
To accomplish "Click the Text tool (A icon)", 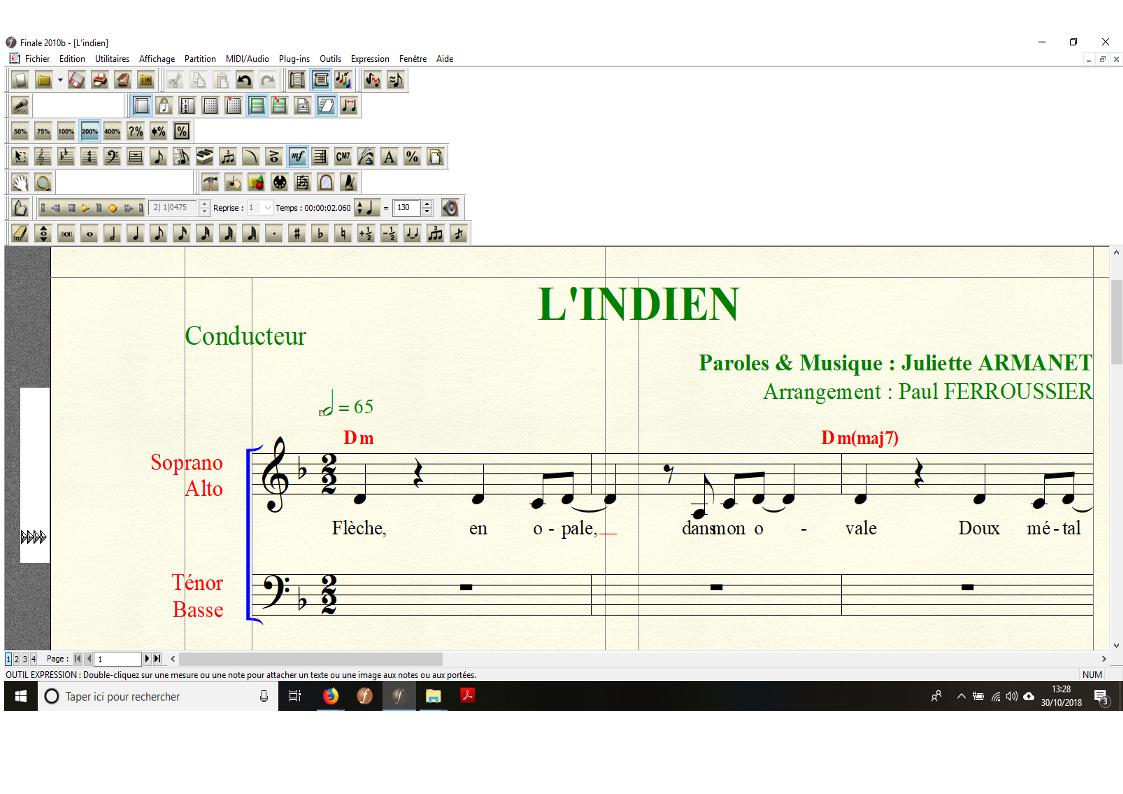I will pos(389,156).
